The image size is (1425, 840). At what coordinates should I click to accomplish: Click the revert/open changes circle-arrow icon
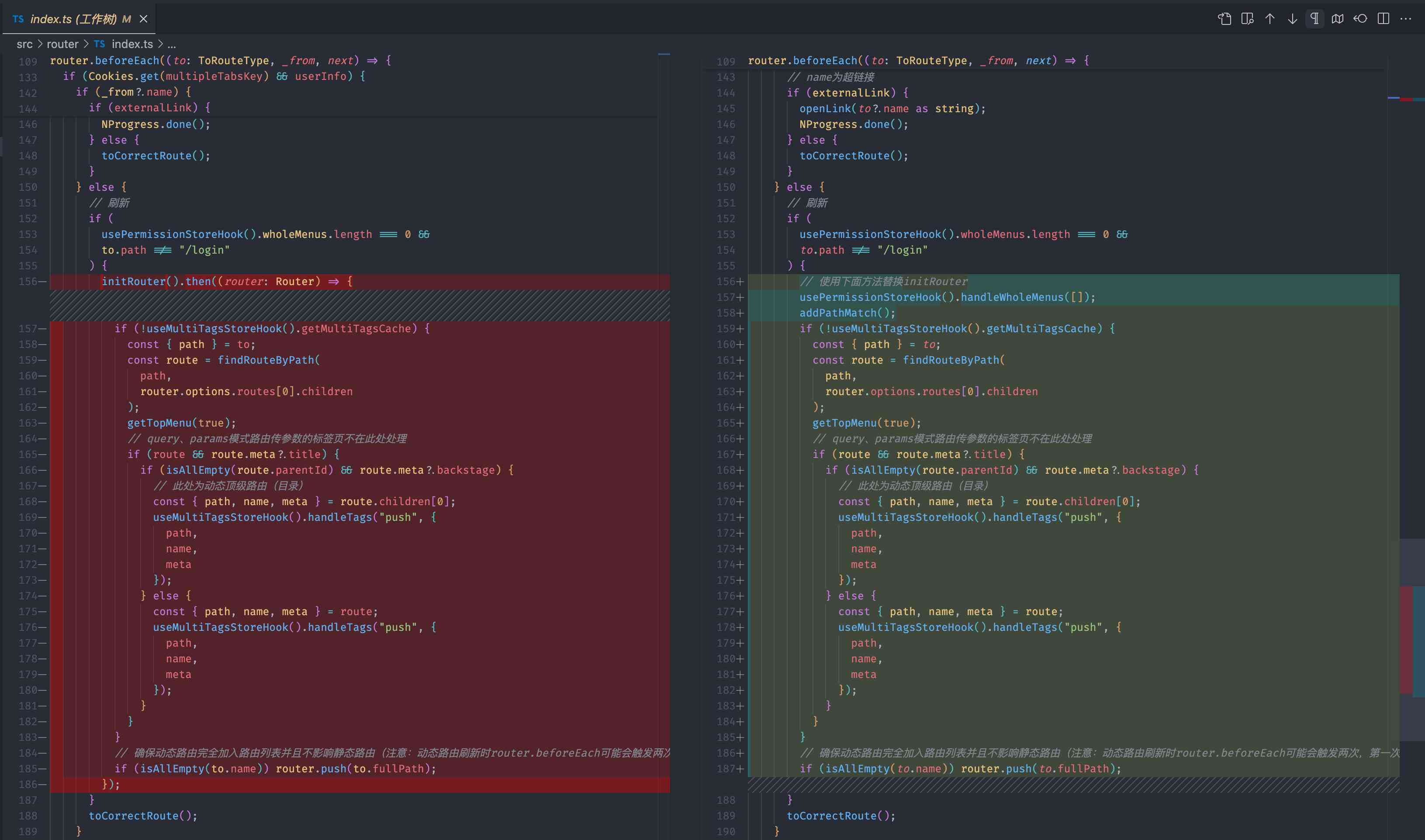1360,19
